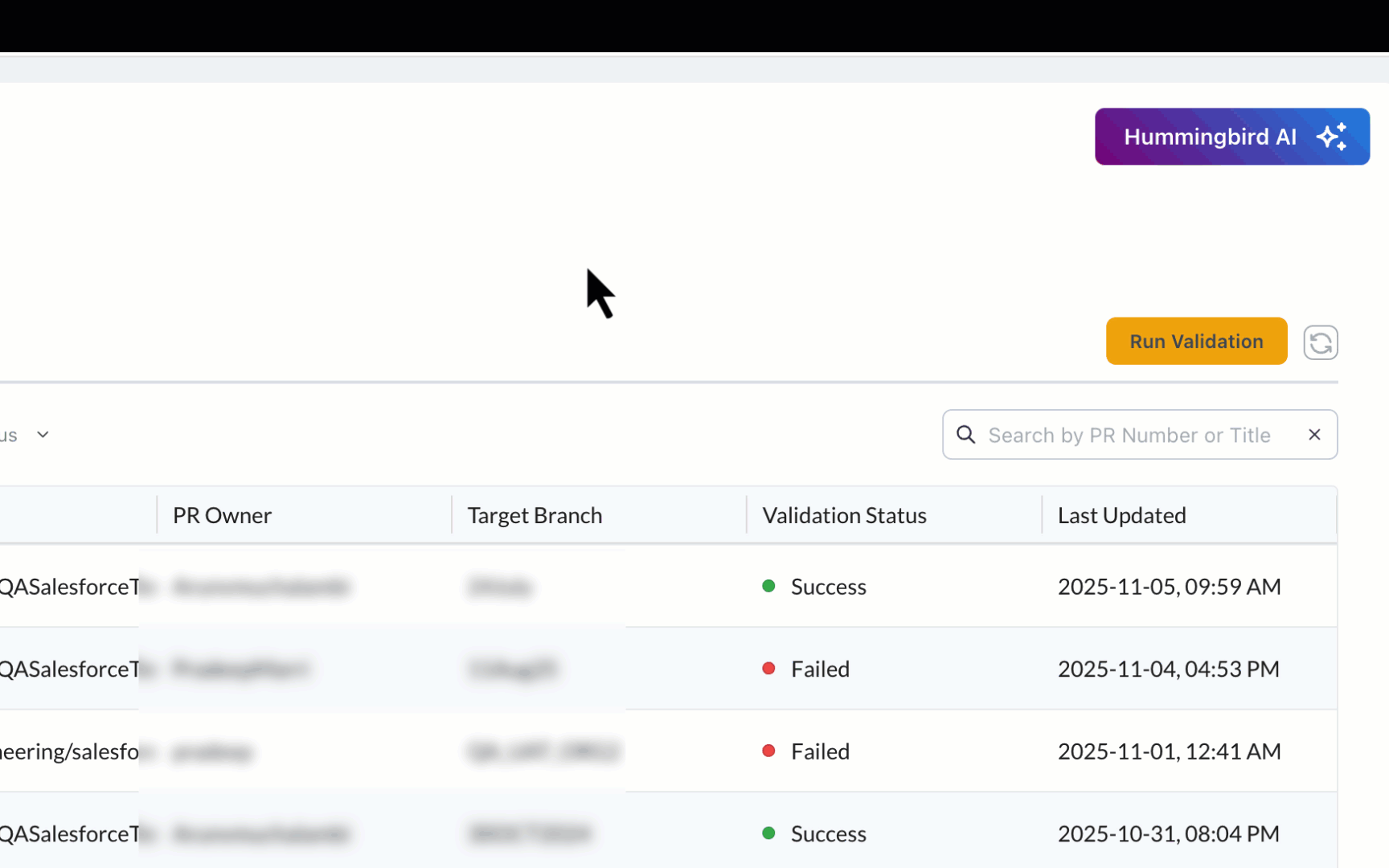The width and height of the screenshot is (1389, 868).
Task: Sort by Validation Status column header
Action: pyautogui.click(x=844, y=515)
